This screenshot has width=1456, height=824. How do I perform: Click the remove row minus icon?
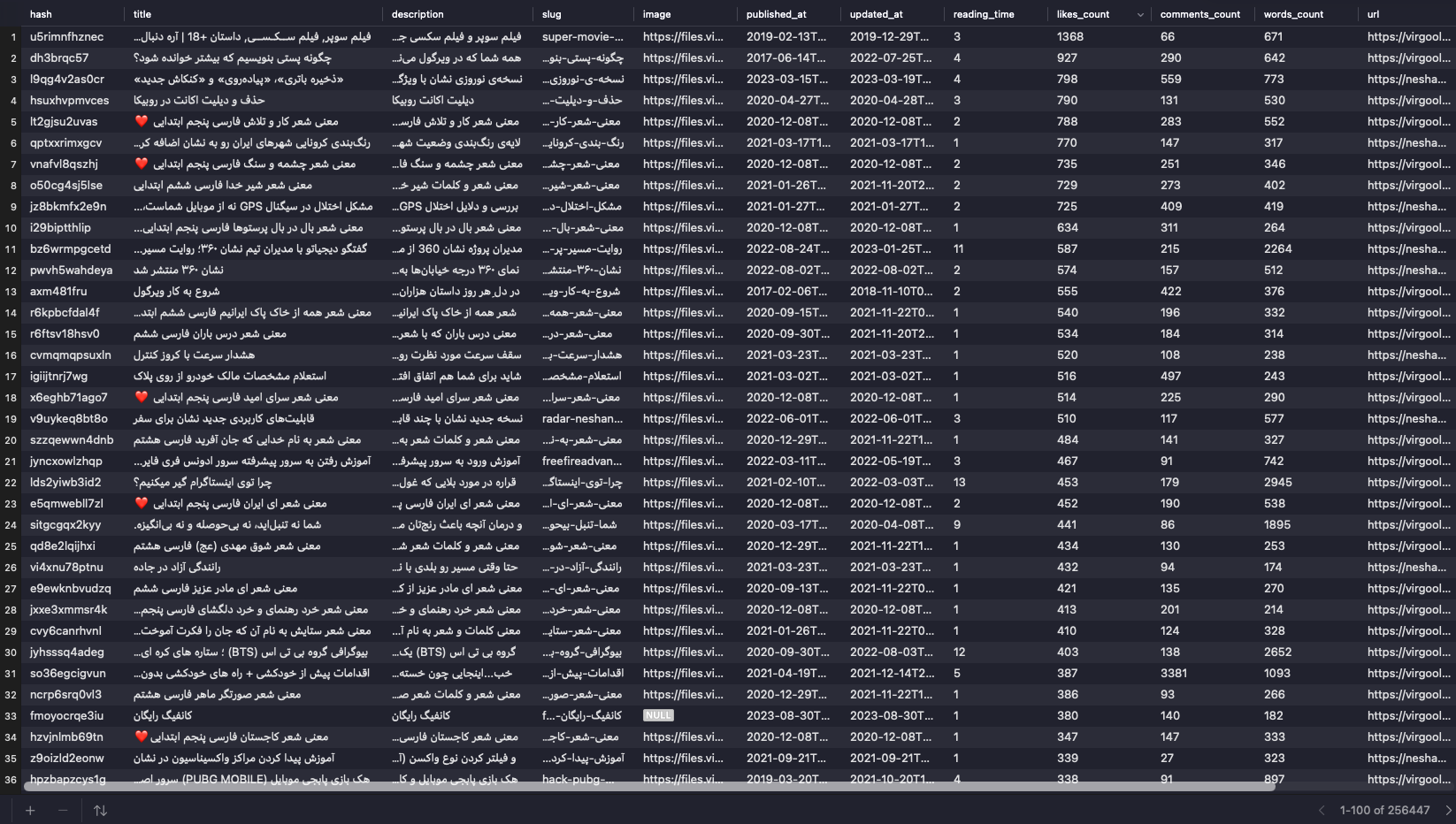coord(63,810)
